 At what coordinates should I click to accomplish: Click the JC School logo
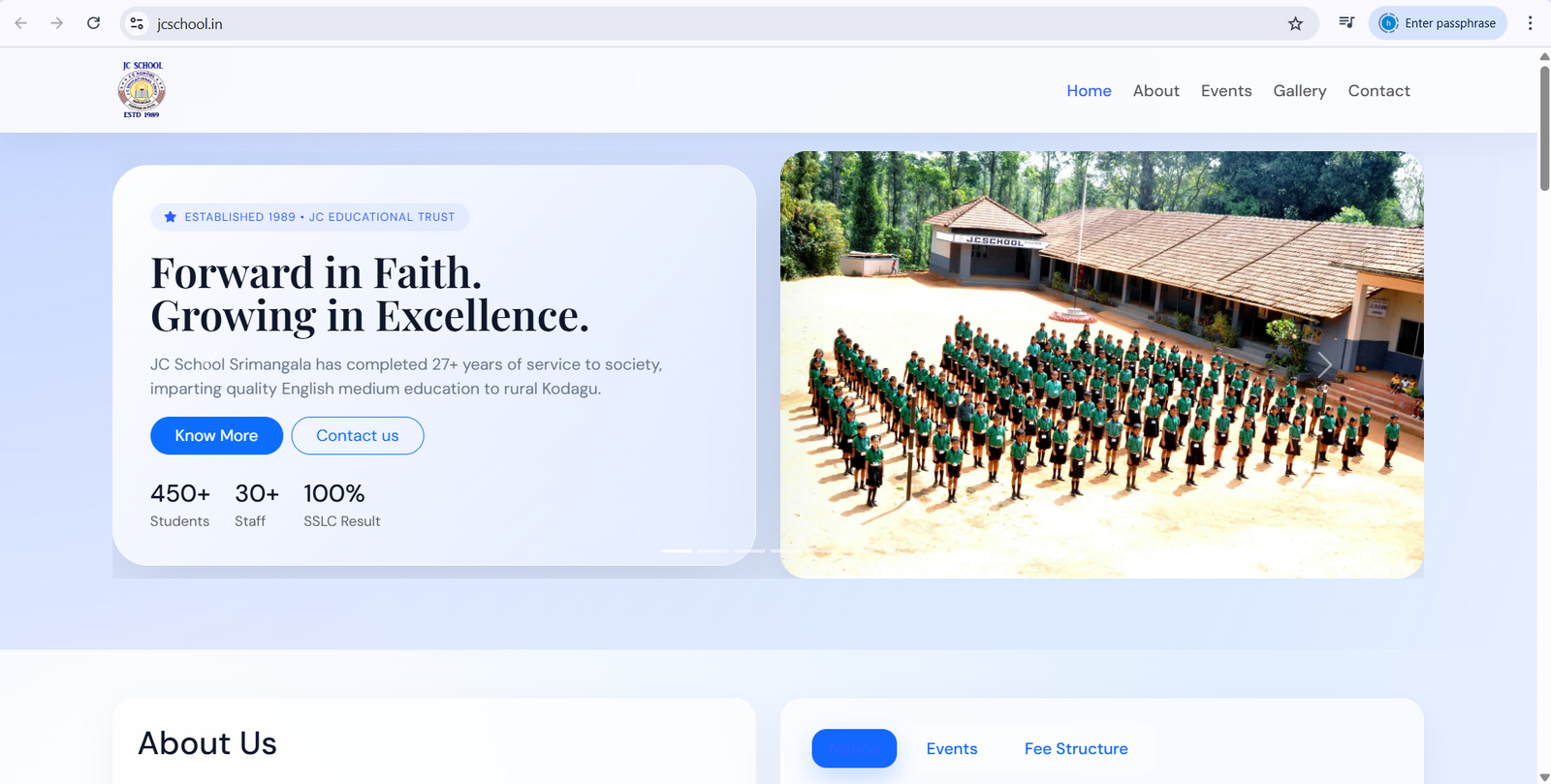pyautogui.click(x=142, y=90)
